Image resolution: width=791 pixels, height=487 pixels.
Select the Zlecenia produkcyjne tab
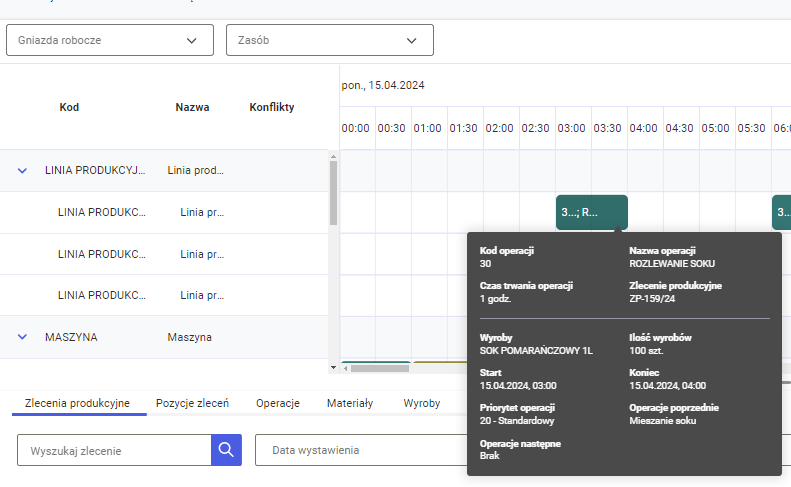pos(77,403)
